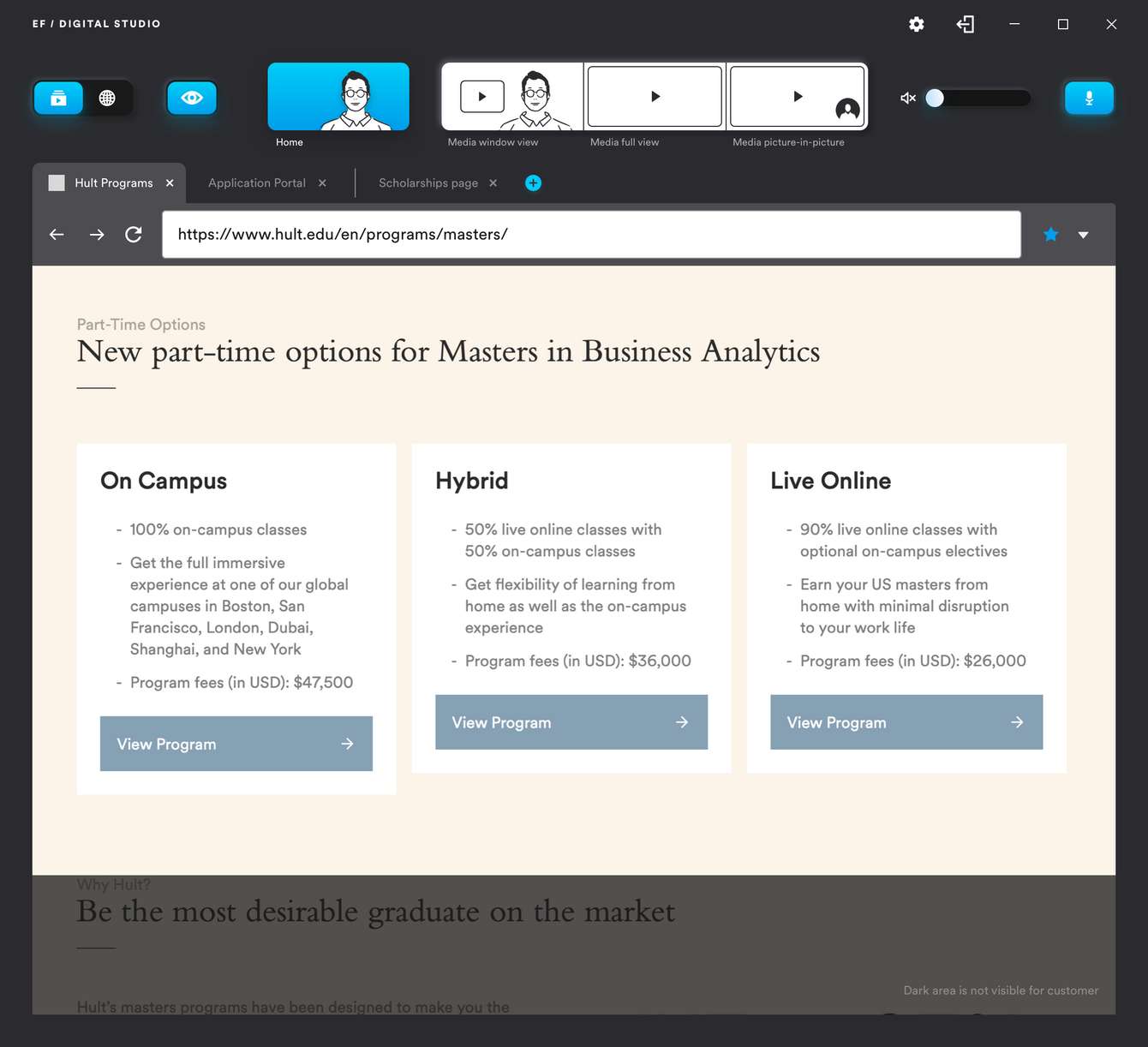Close the Scholarships page tab
Screen dimensions: 1148x1047
493,182
